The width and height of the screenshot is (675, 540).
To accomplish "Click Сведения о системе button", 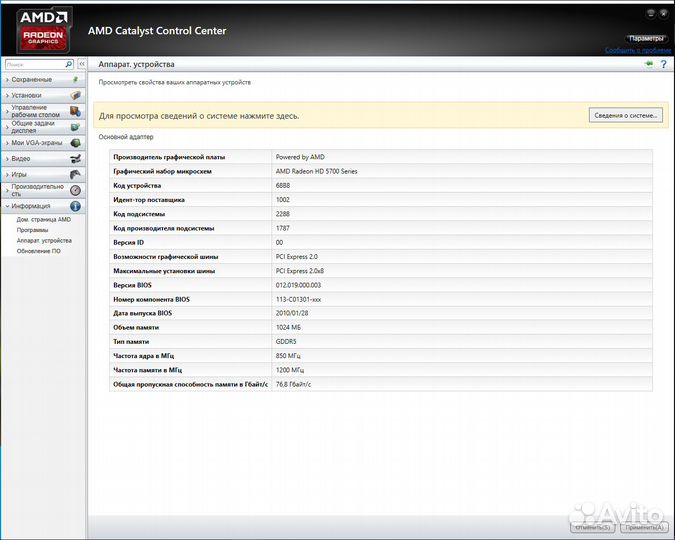I will tap(625, 115).
